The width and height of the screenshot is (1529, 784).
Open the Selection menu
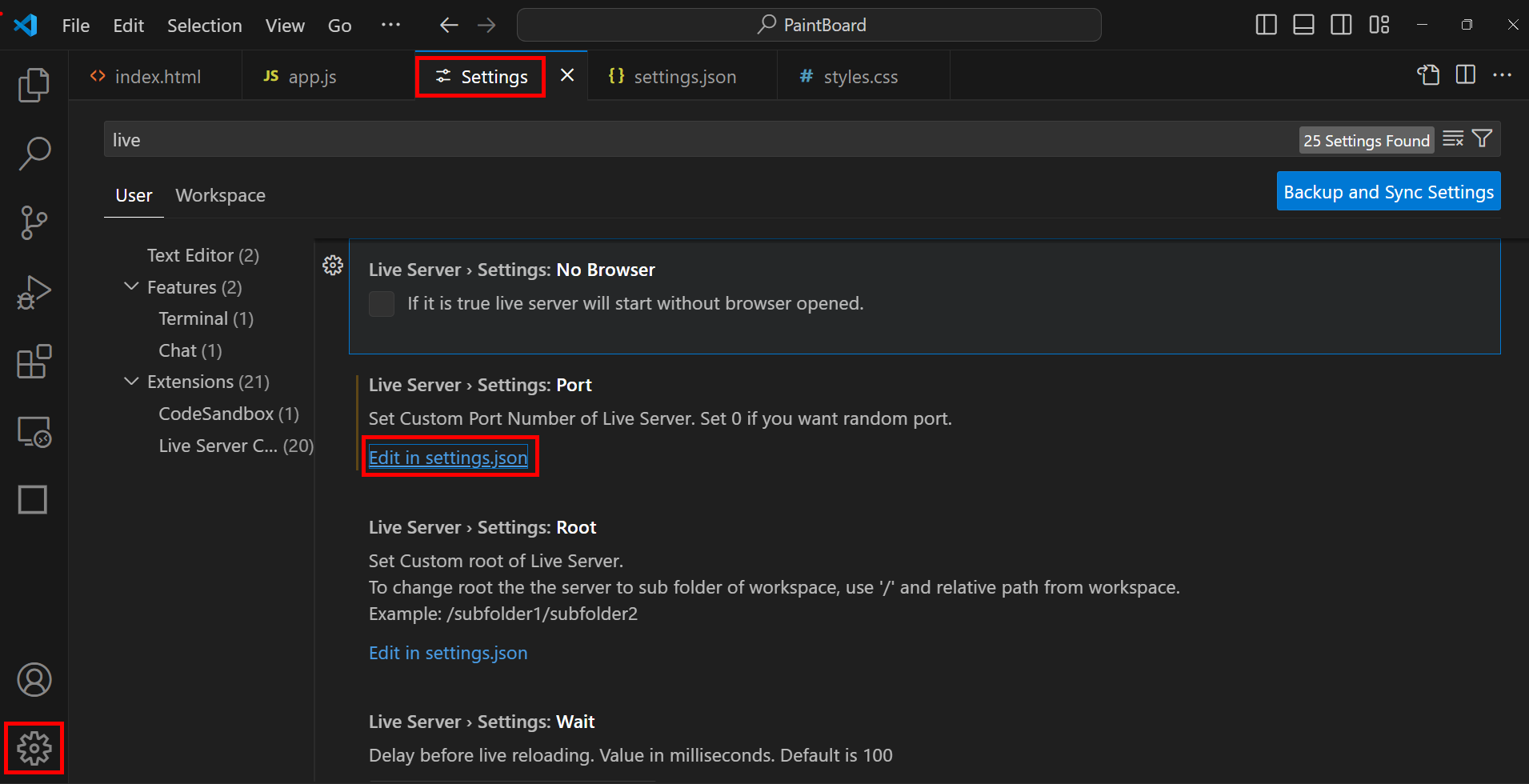(205, 26)
